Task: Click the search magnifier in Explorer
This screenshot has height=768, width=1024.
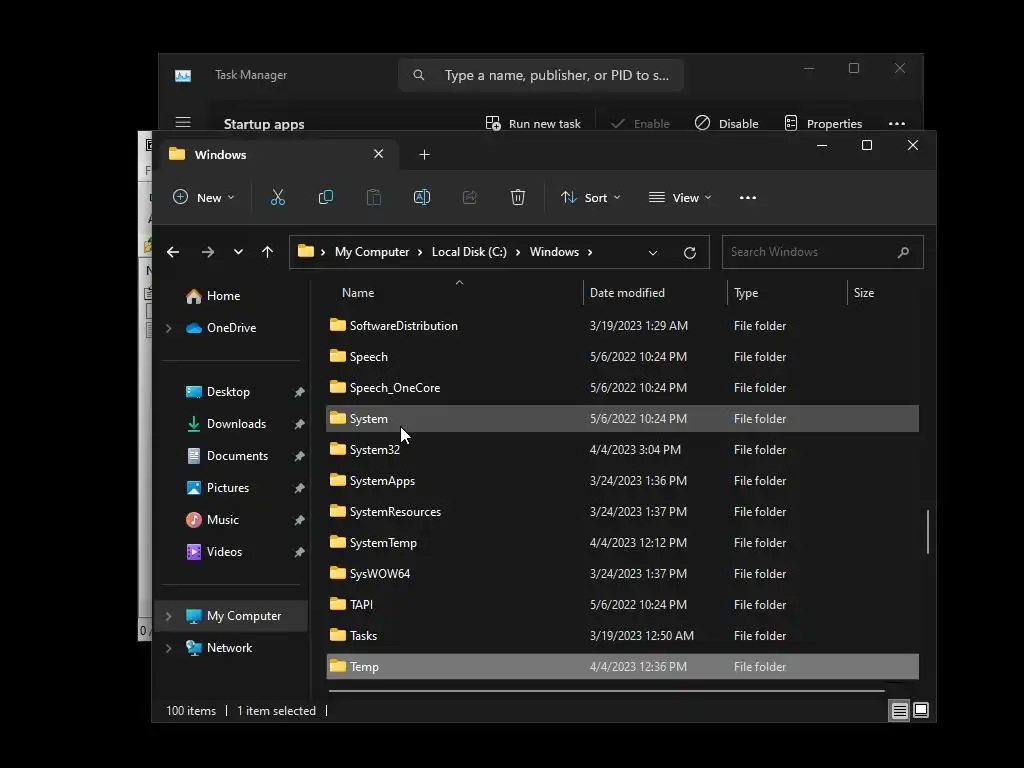Action: pyautogui.click(x=903, y=252)
